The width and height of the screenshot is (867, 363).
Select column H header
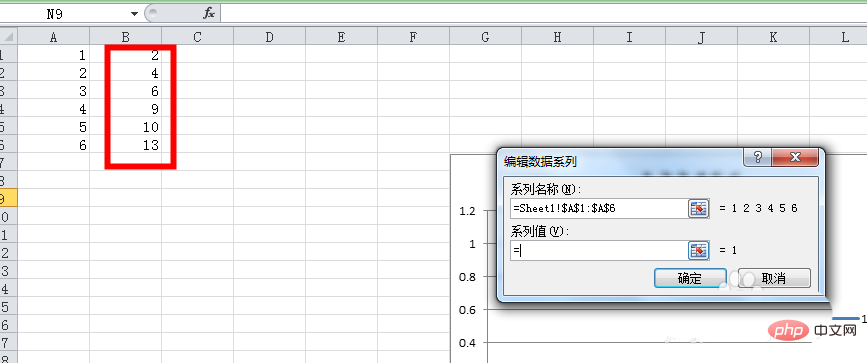(x=557, y=37)
